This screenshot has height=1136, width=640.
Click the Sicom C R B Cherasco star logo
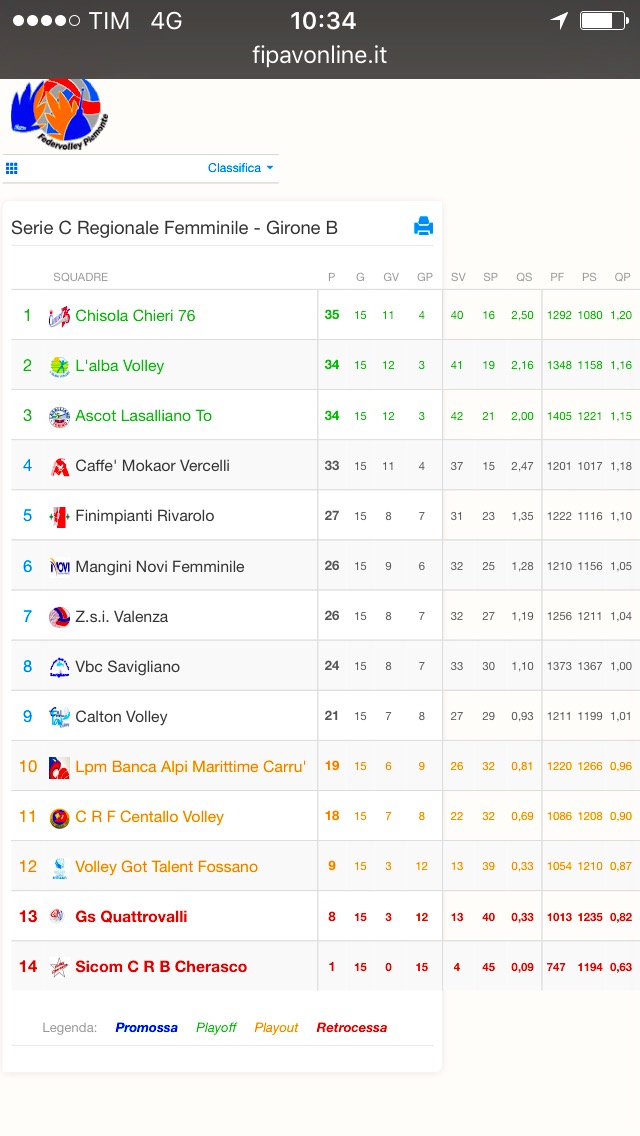coord(59,966)
